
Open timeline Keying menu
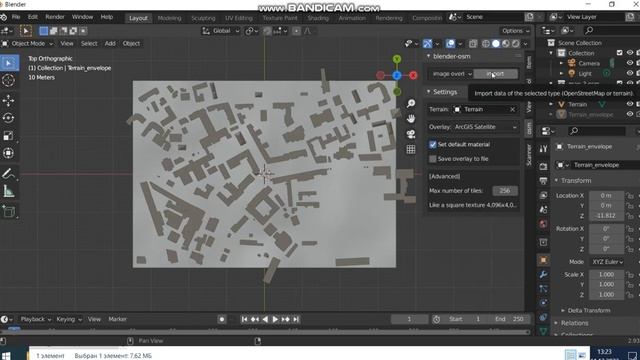69,319
